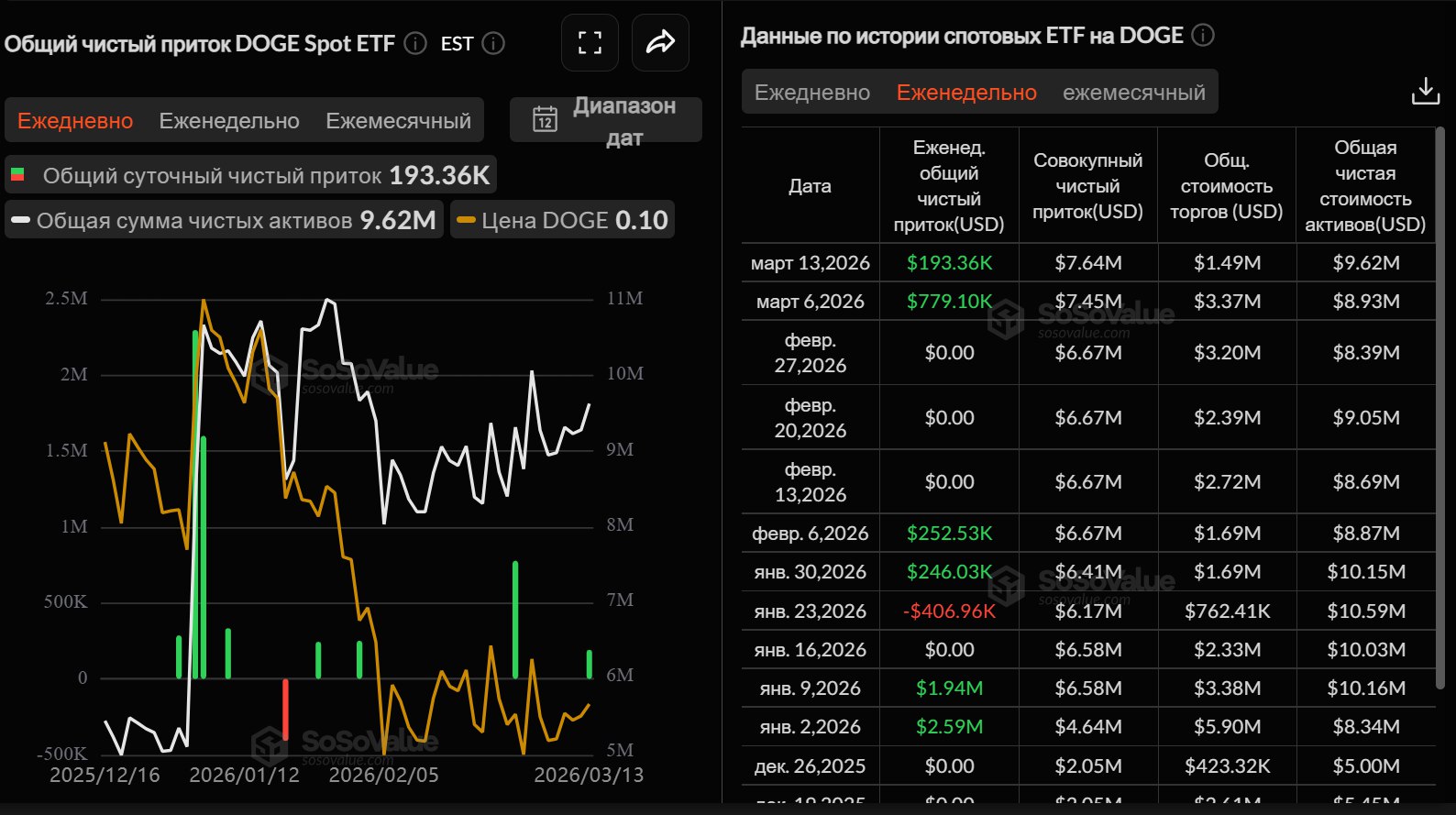1456x815 pixels.
Task: Click the 'Общая чистая стоимость активов(USD)' header
Action: [x=1365, y=186]
